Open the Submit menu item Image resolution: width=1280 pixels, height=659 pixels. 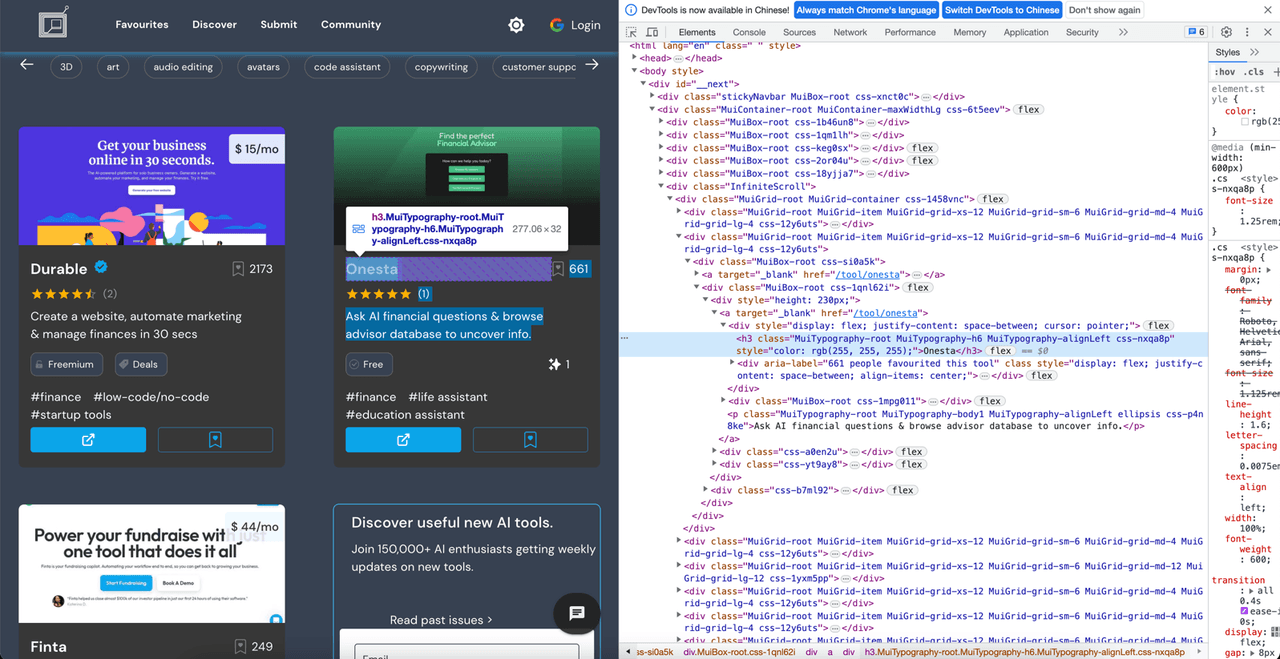[x=279, y=24]
